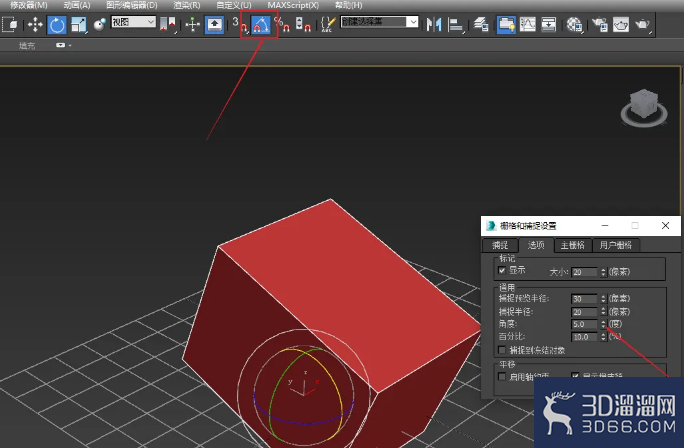684x448 pixels.
Task: Open the 视图 reference coordinate dropdown
Action: [133, 22]
